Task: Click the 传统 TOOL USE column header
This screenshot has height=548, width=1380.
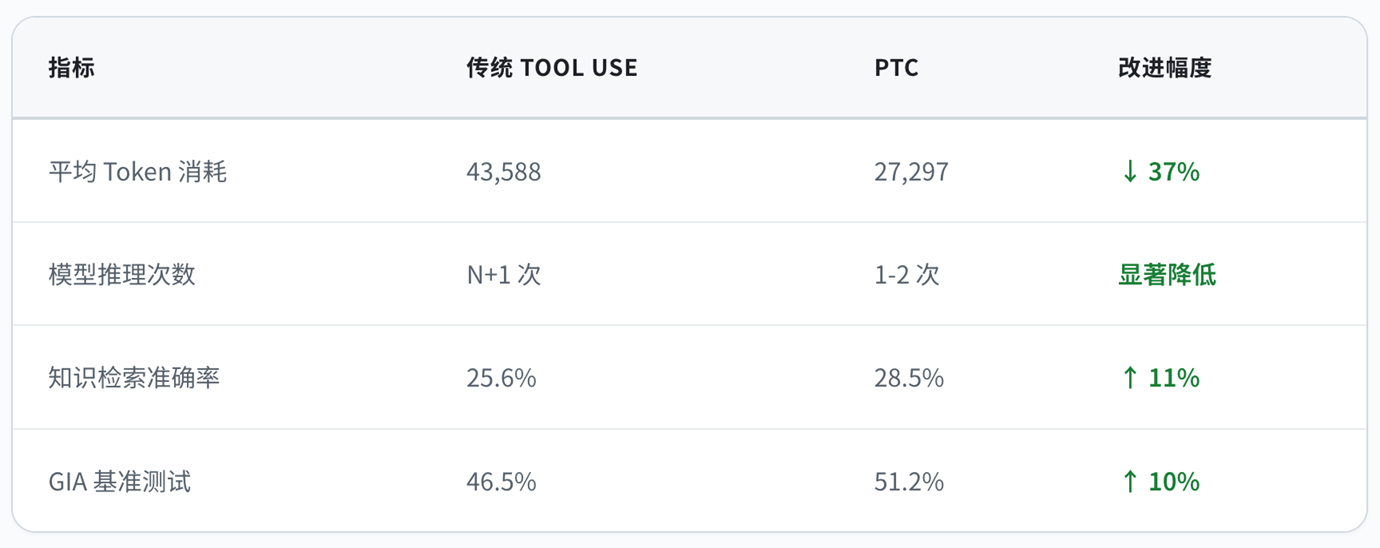Action: pos(552,68)
